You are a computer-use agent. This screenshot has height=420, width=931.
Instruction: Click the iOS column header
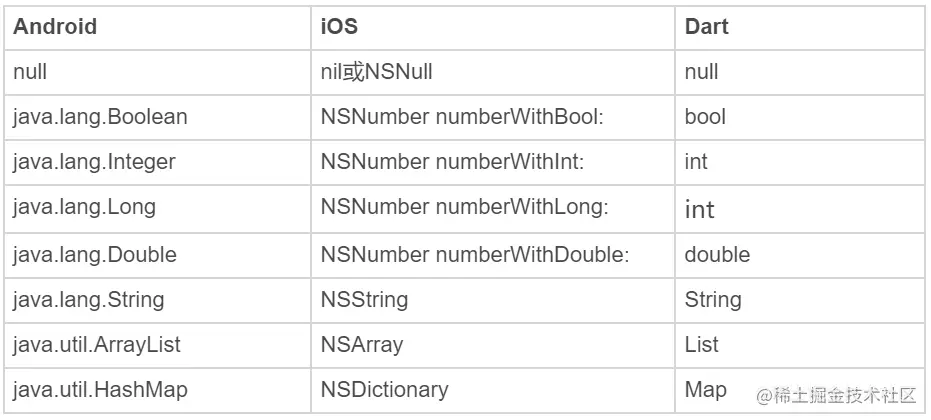[339, 27]
